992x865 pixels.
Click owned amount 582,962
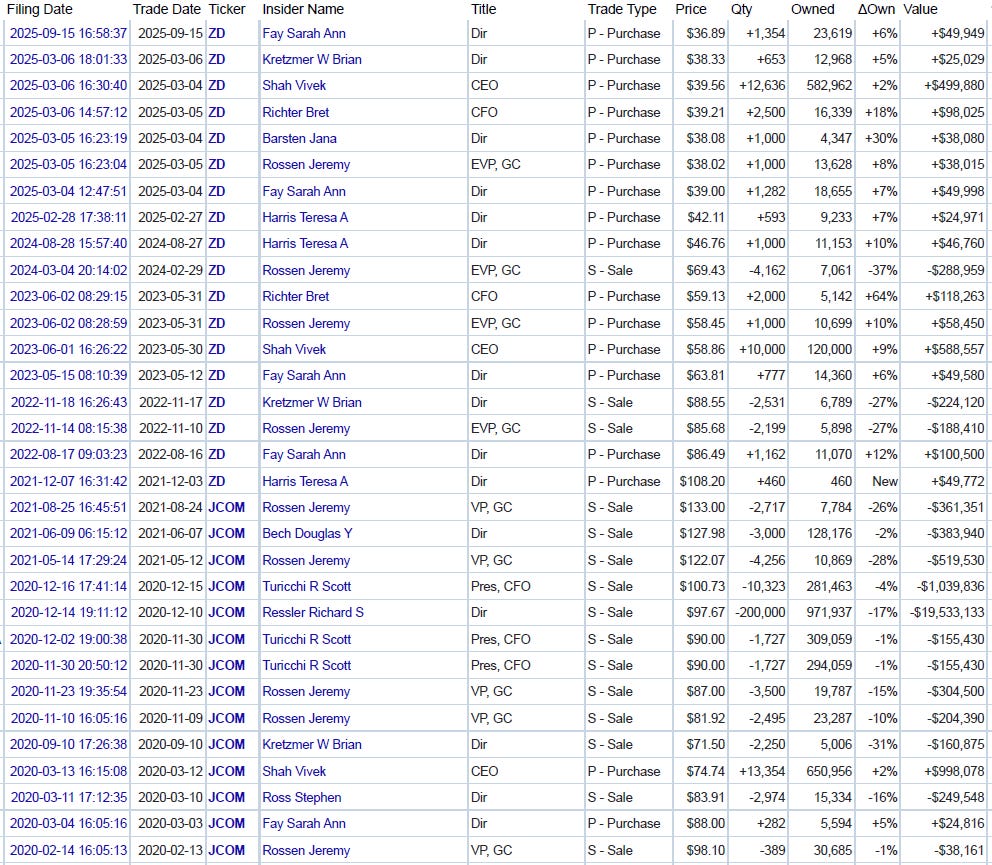829,85
